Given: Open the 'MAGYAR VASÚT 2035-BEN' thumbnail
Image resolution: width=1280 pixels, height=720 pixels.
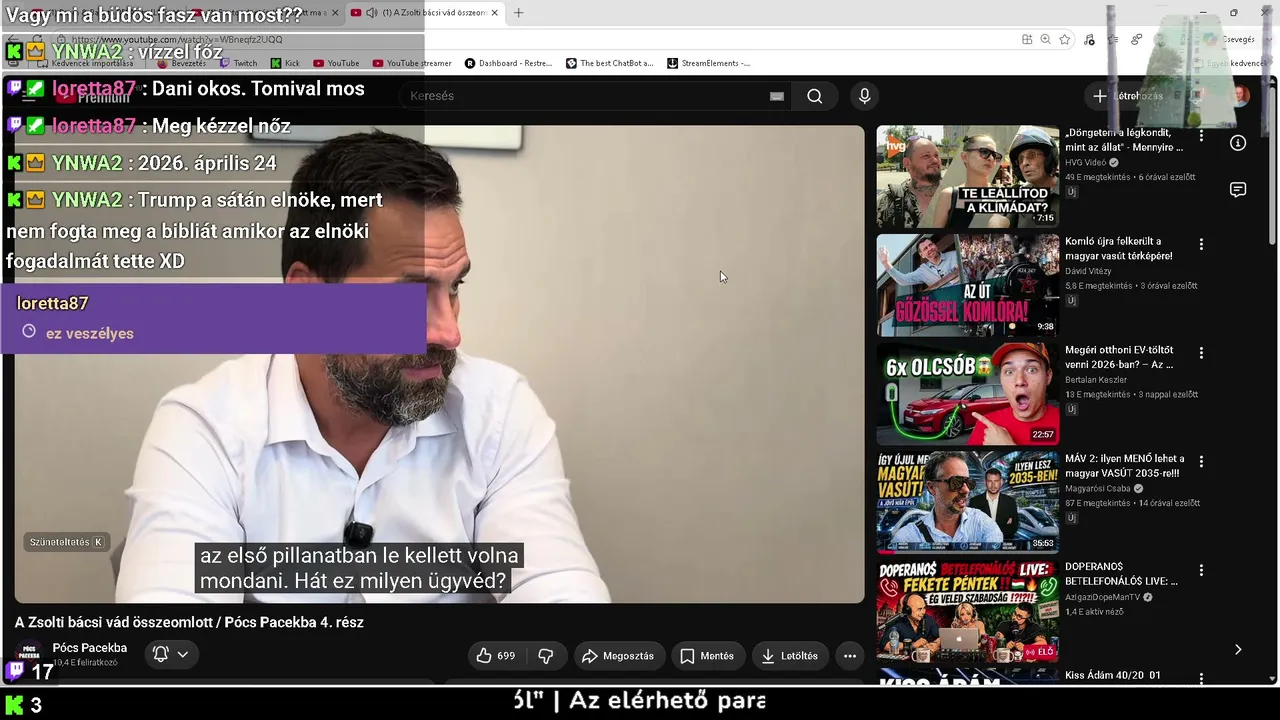Looking at the screenshot, I should point(968,502).
